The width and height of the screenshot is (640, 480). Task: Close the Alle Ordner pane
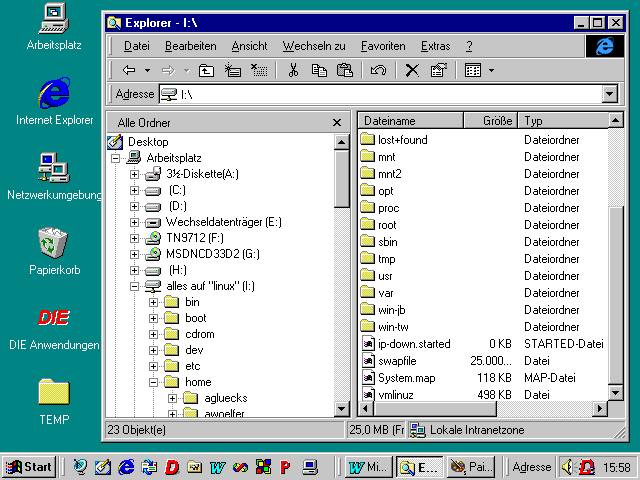tap(337, 123)
